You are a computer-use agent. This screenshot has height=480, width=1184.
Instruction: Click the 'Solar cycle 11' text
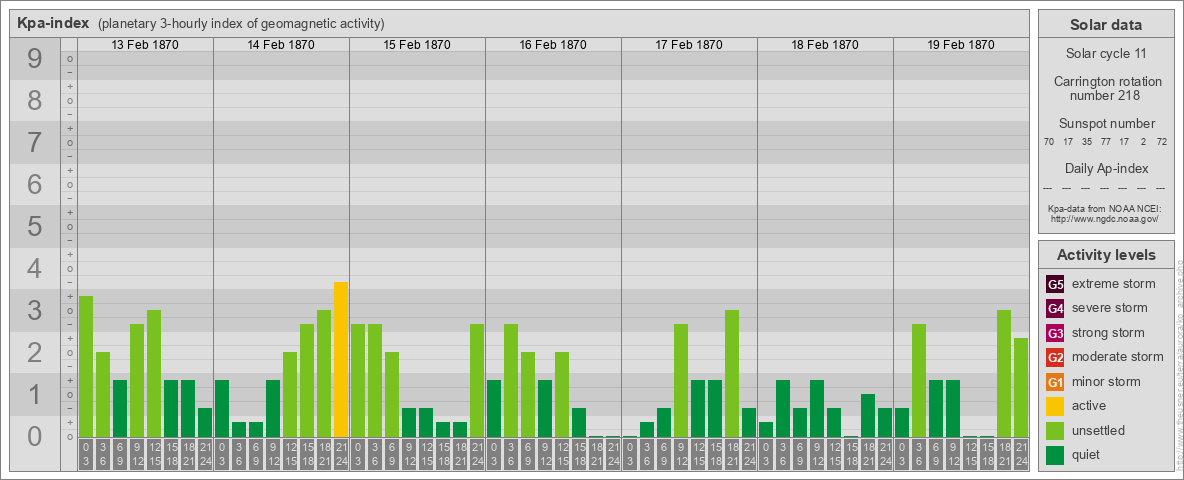tap(1106, 54)
